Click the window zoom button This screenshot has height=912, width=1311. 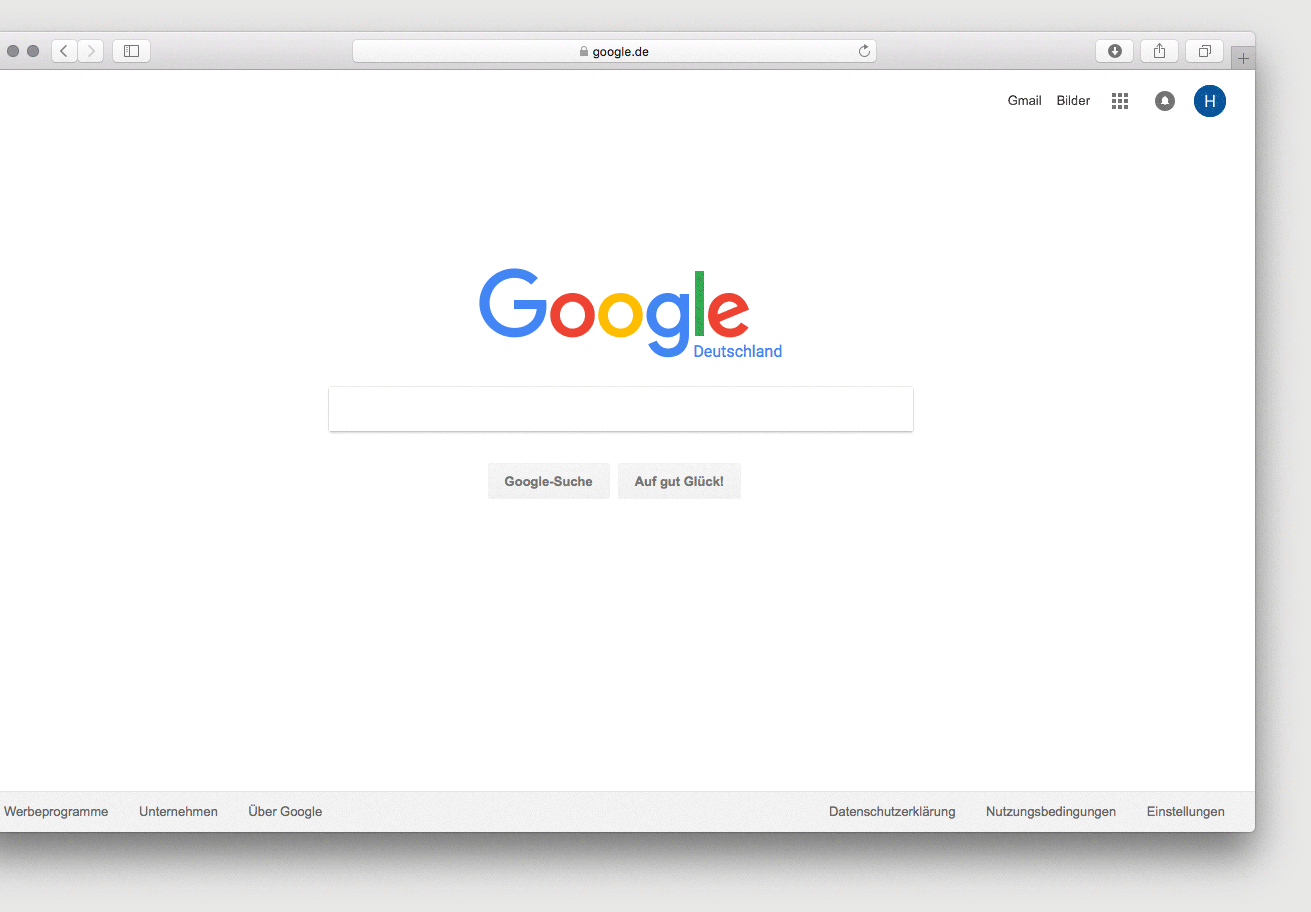[x=33, y=51]
